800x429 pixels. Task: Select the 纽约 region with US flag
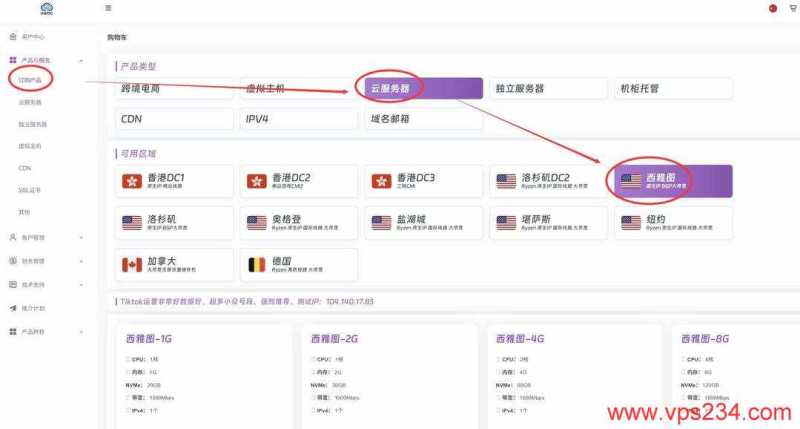tap(673, 222)
